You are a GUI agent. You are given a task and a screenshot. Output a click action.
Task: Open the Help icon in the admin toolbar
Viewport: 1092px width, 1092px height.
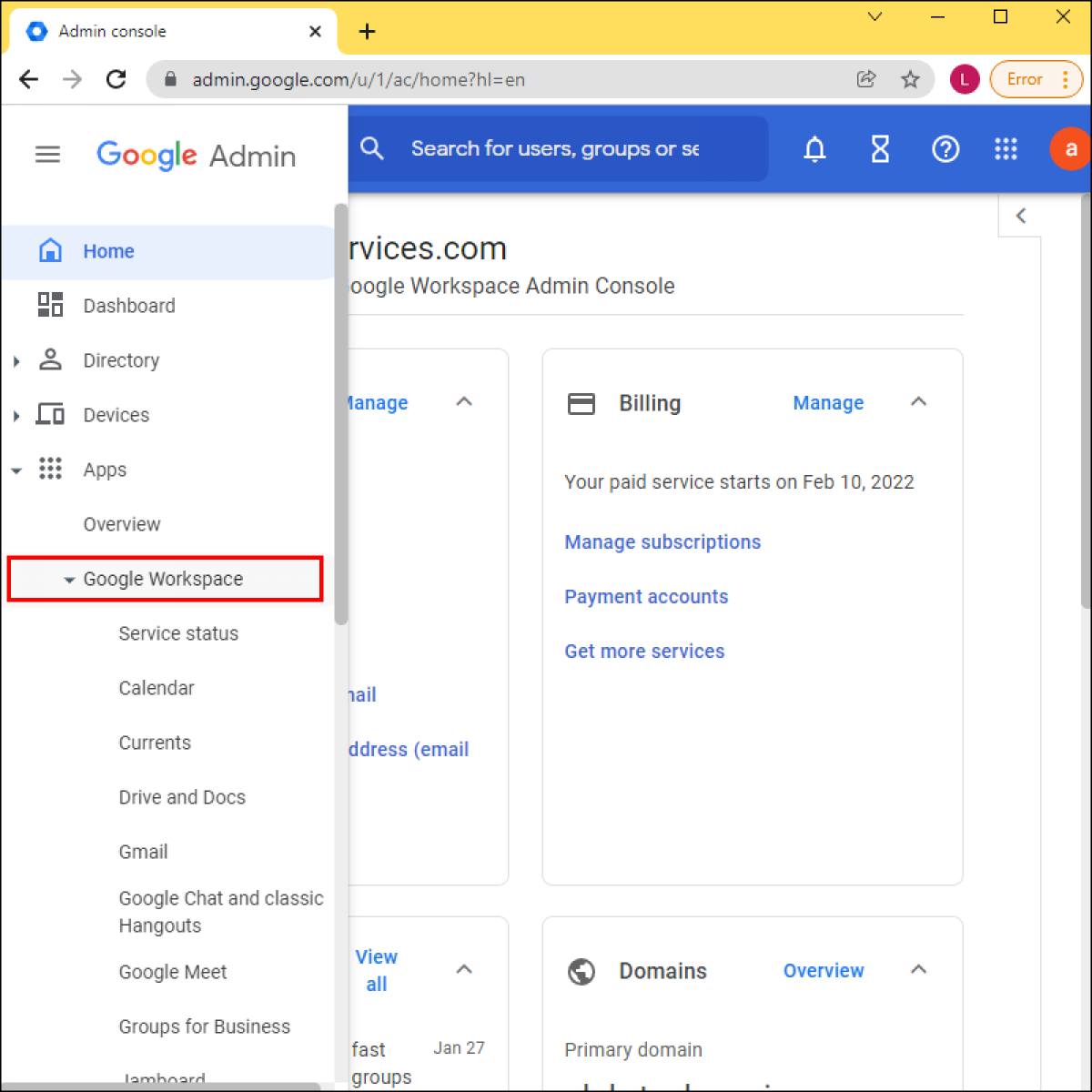coord(945,148)
